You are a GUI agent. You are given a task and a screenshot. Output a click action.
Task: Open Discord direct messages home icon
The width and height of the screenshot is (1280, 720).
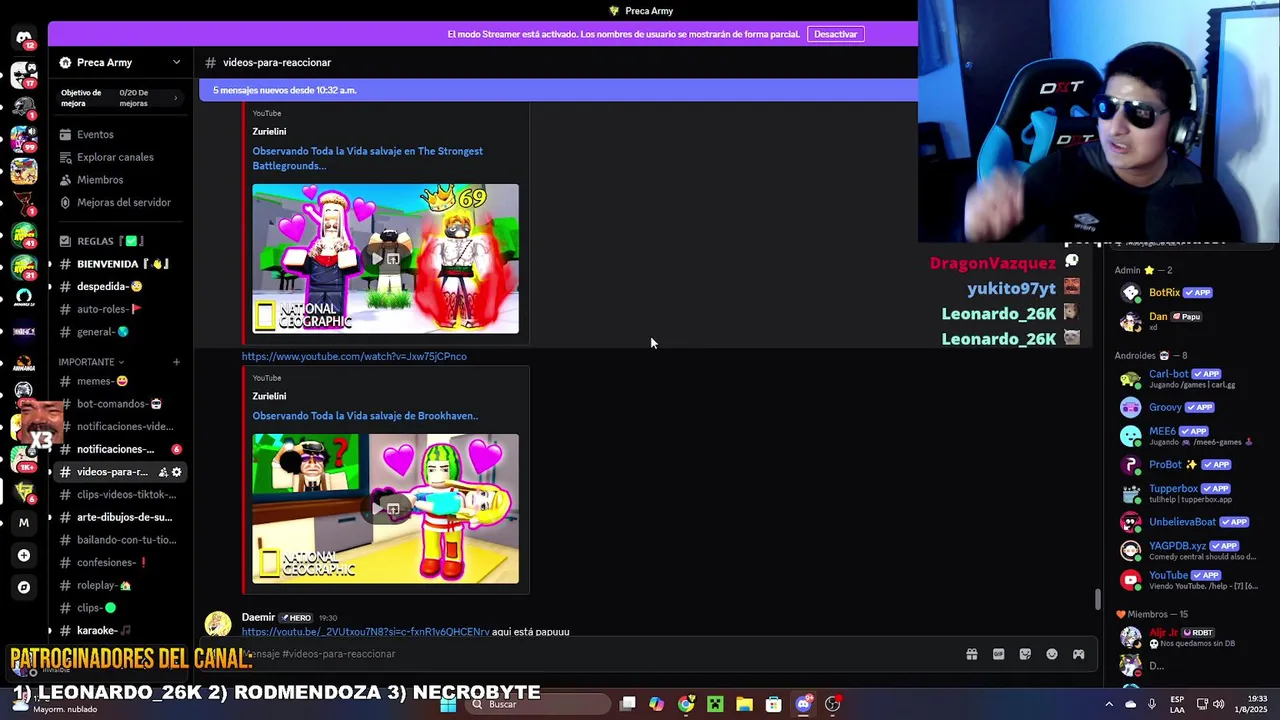[x=24, y=40]
